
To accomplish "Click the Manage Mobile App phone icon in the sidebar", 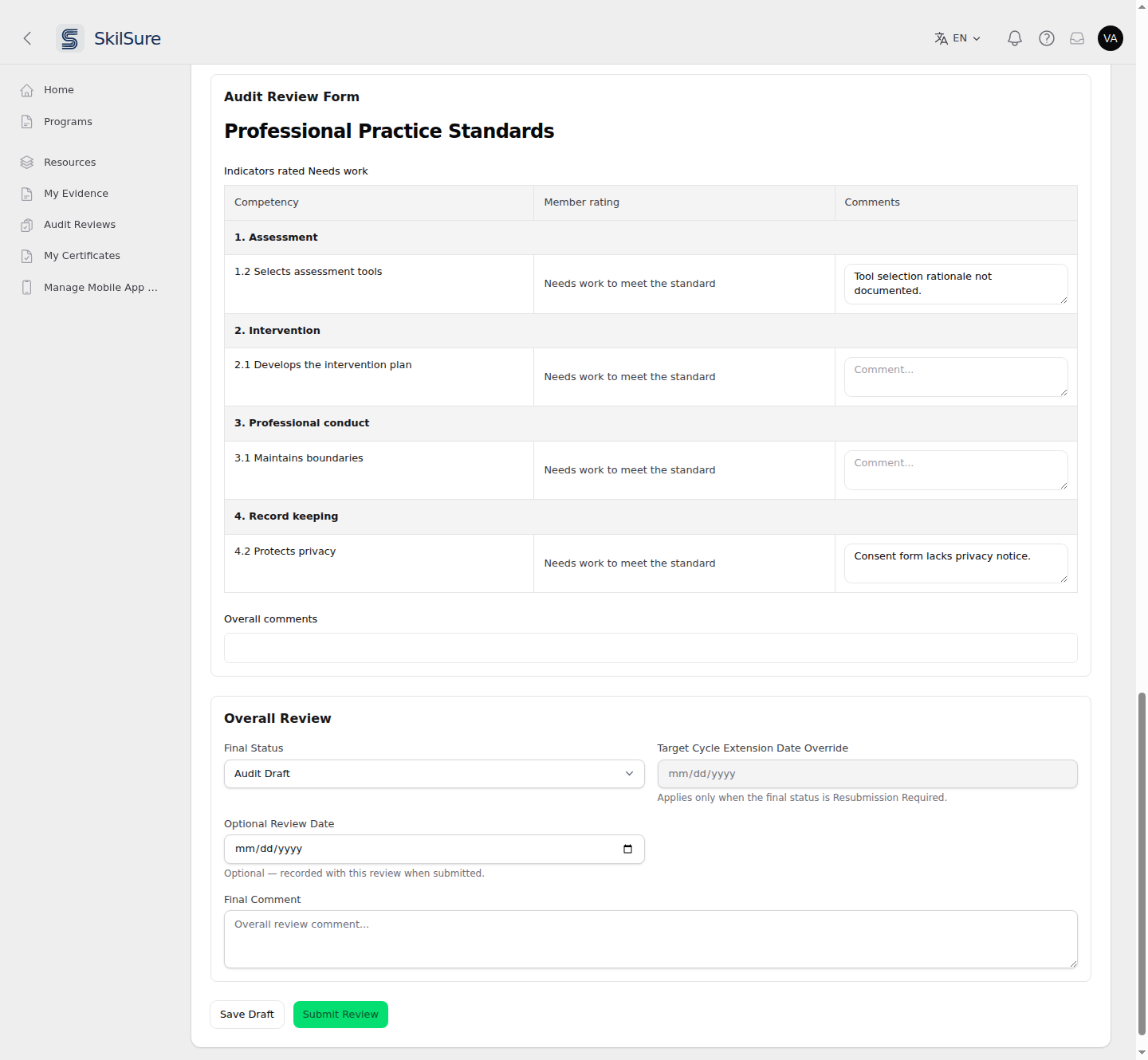I will (x=27, y=288).
